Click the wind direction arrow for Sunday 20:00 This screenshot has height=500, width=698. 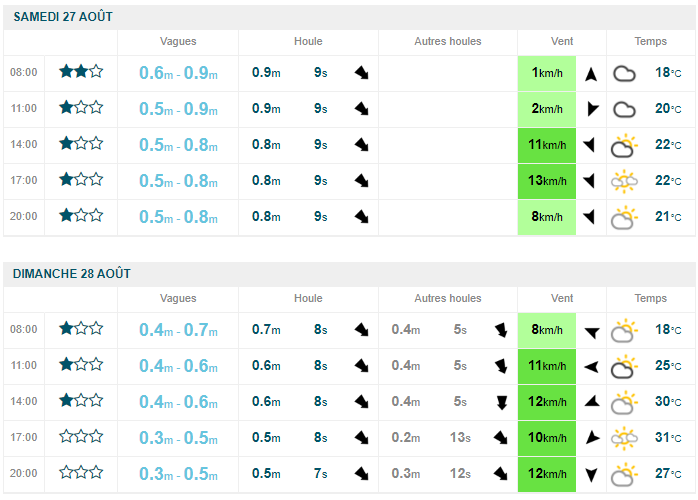coord(591,473)
